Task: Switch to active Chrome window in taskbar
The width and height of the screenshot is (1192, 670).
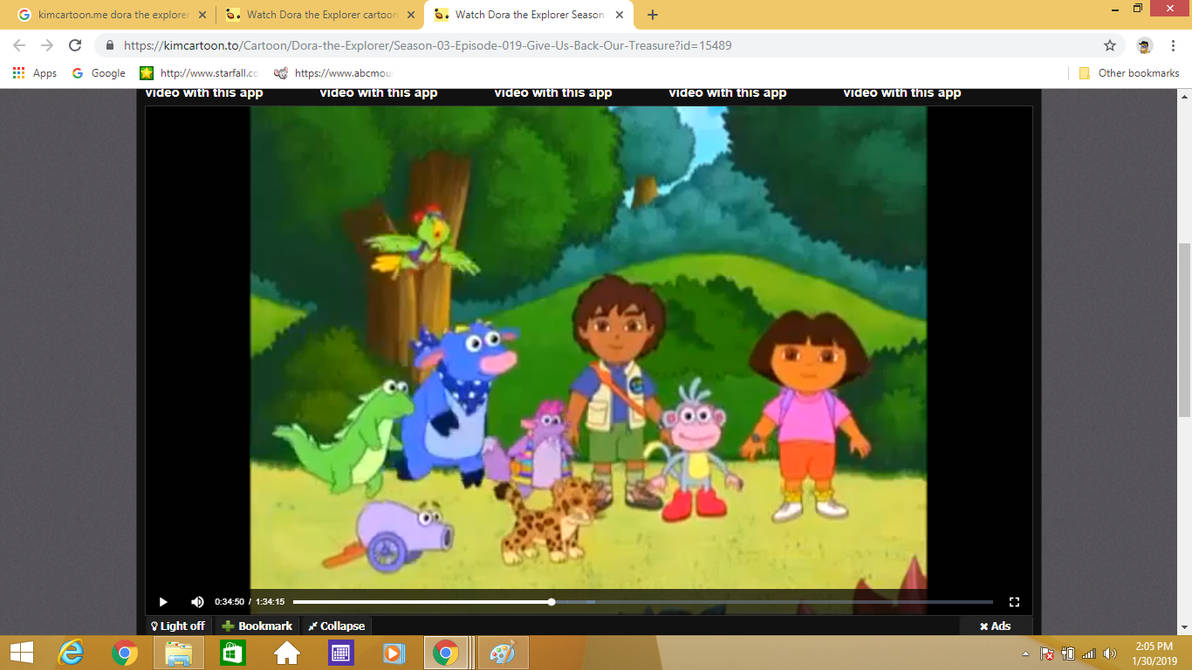Action: [x=446, y=653]
